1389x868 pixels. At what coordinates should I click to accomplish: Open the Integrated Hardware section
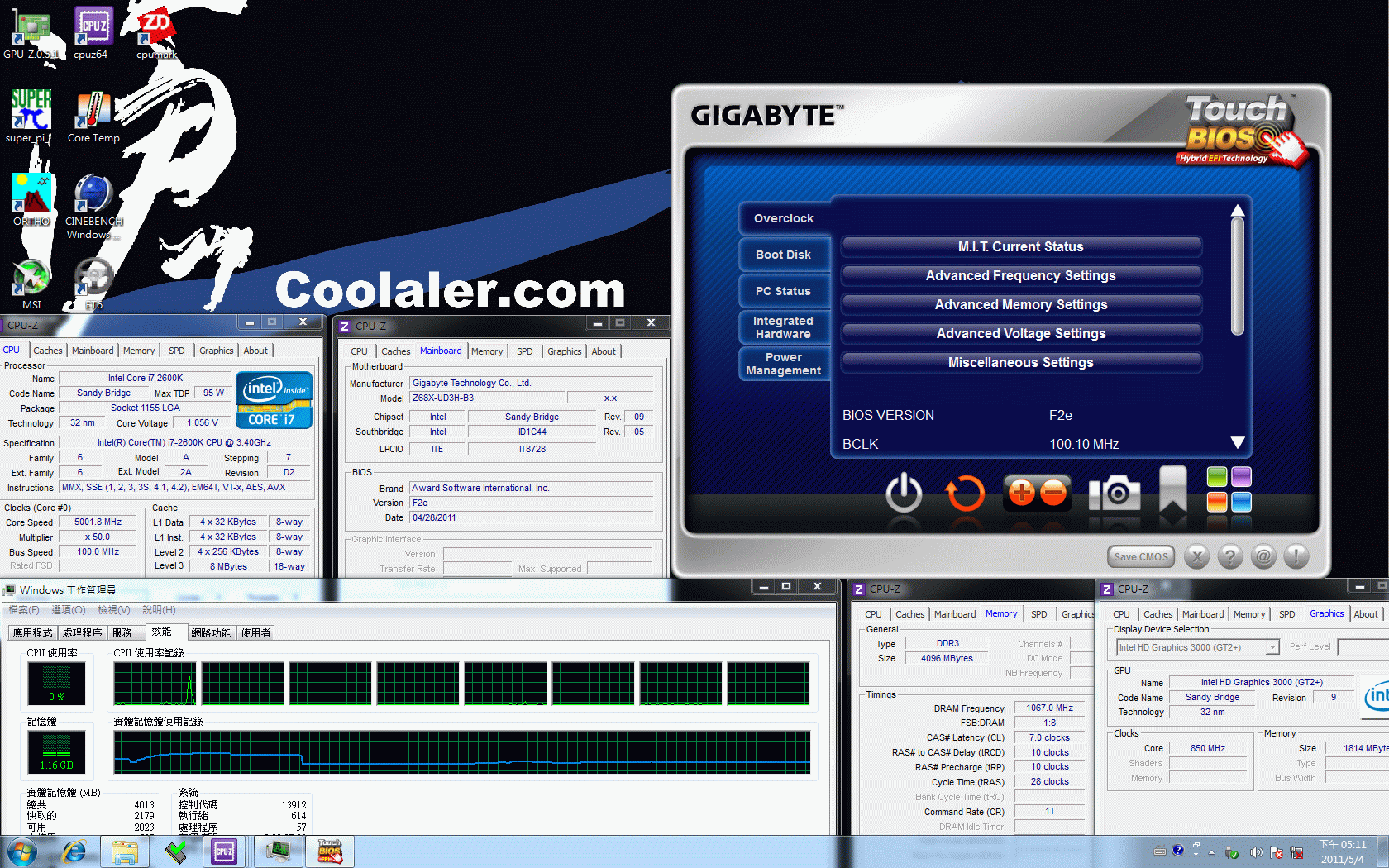coord(784,327)
